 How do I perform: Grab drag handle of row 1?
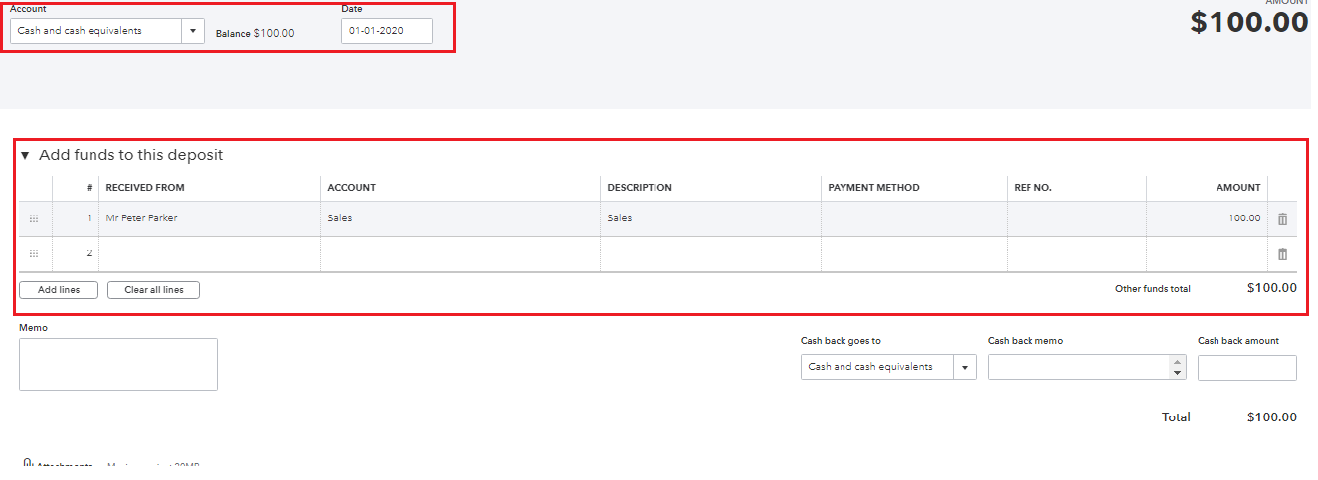[x=34, y=219]
